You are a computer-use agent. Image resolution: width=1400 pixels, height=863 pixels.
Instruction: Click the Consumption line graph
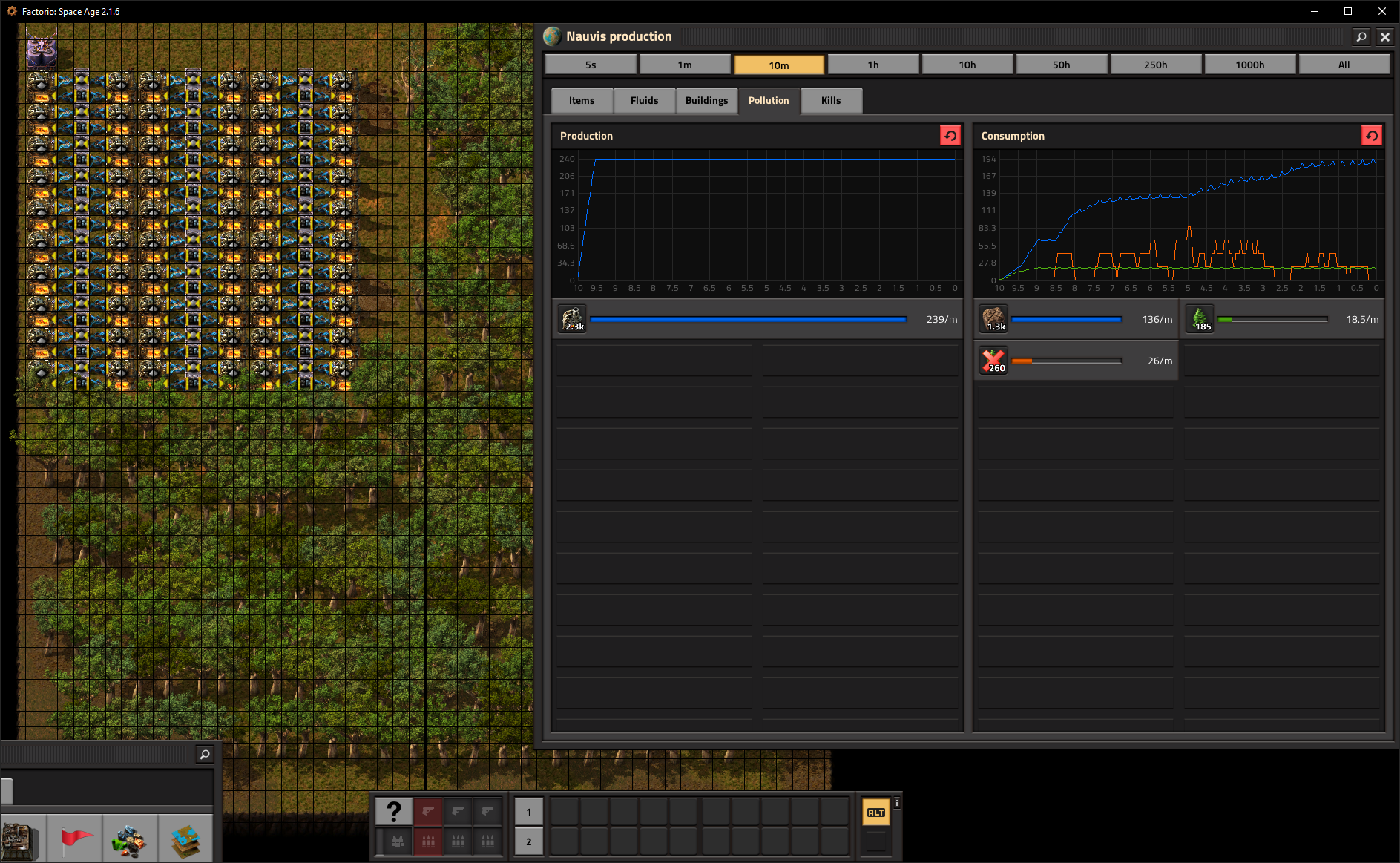1179,221
